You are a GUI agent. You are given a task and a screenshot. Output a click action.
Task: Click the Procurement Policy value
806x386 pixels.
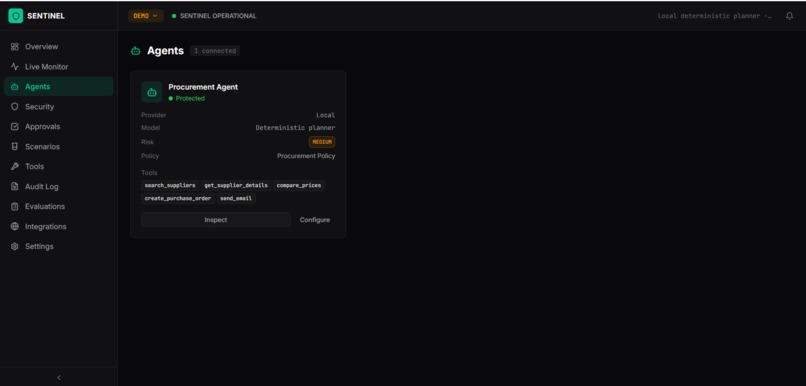click(x=306, y=156)
